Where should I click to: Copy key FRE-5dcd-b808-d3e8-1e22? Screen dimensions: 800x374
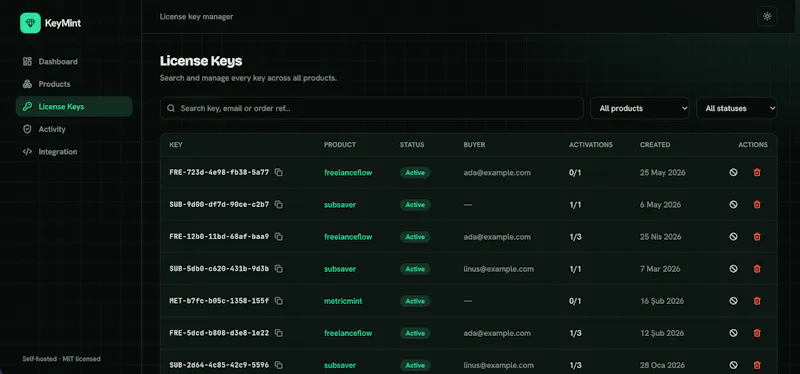coord(279,333)
